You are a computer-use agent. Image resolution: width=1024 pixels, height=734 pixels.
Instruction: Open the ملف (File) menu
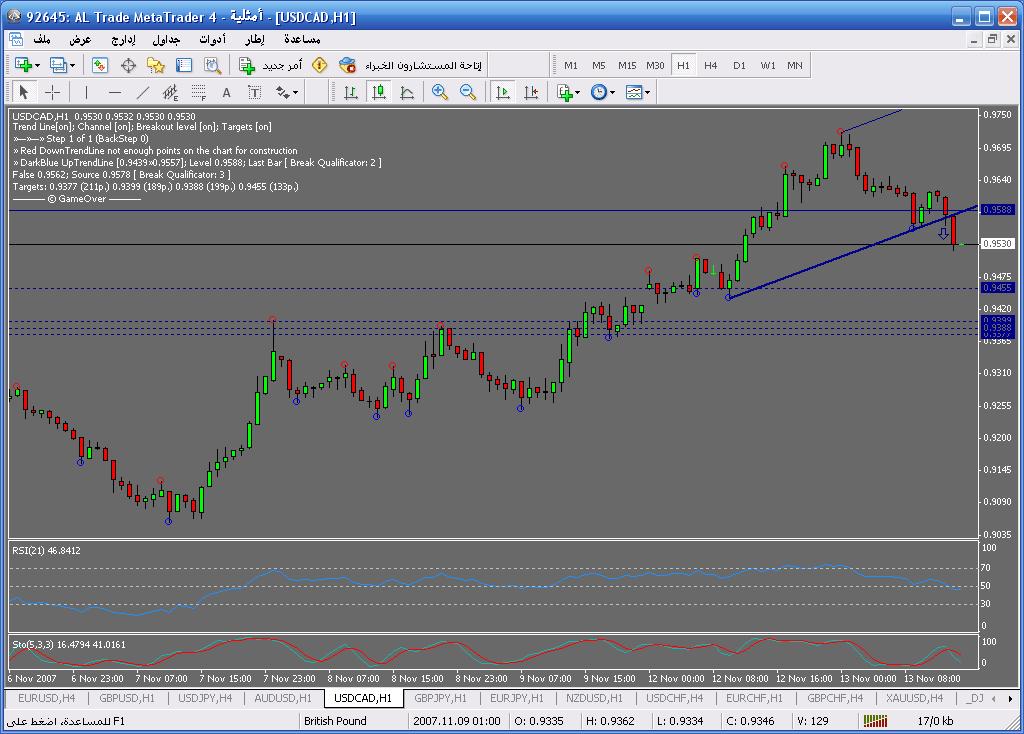(x=42, y=39)
